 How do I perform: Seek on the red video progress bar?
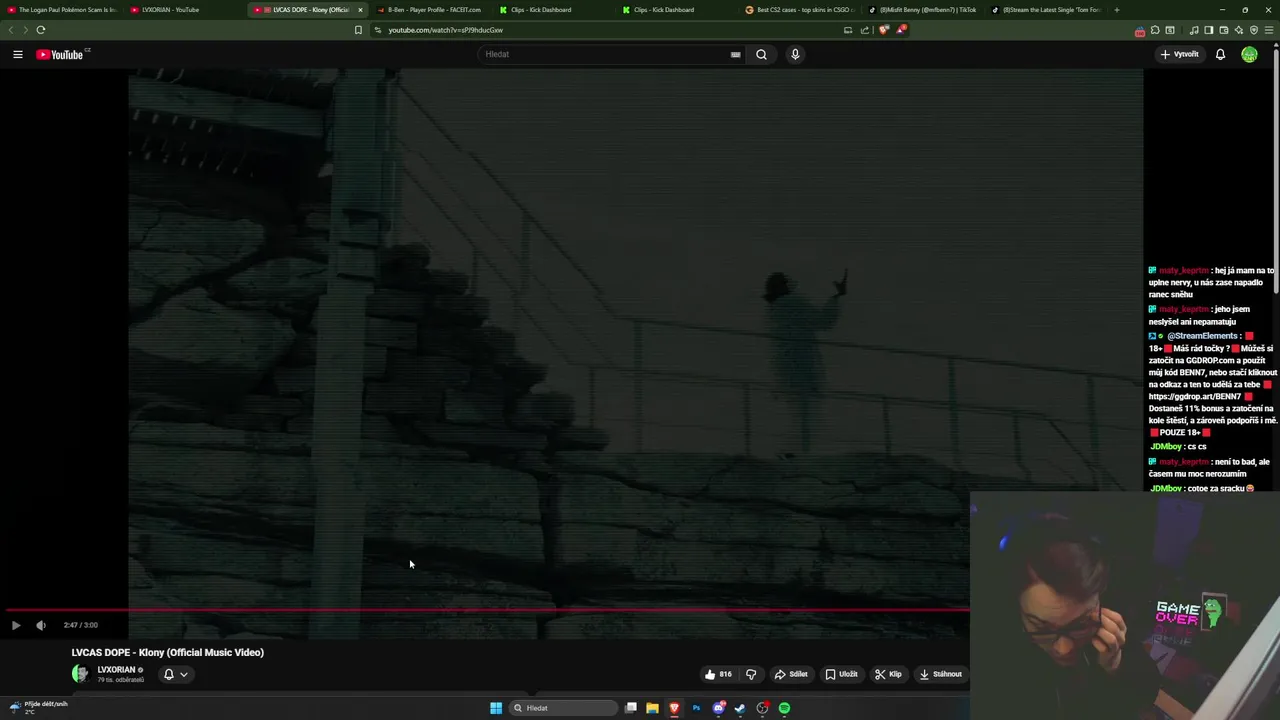pyautogui.click(x=488, y=609)
